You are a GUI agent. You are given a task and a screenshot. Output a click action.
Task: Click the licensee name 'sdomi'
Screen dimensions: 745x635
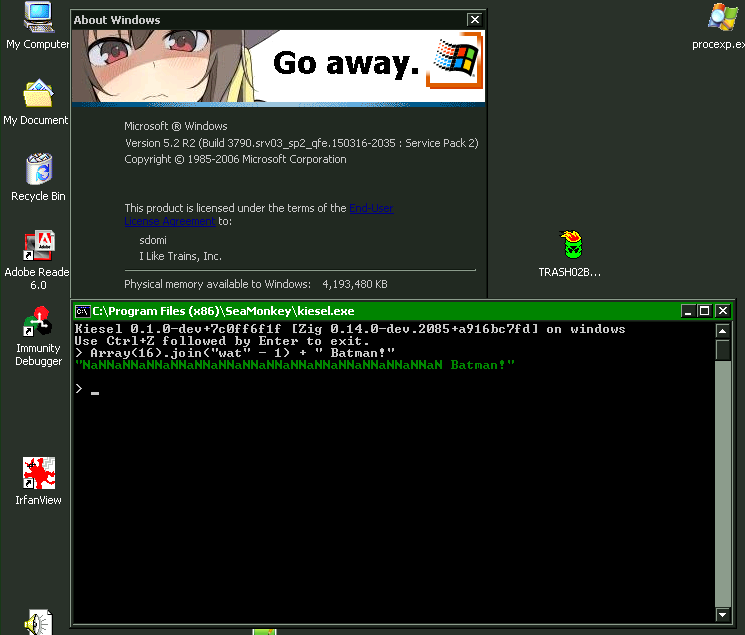[x=153, y=240]
